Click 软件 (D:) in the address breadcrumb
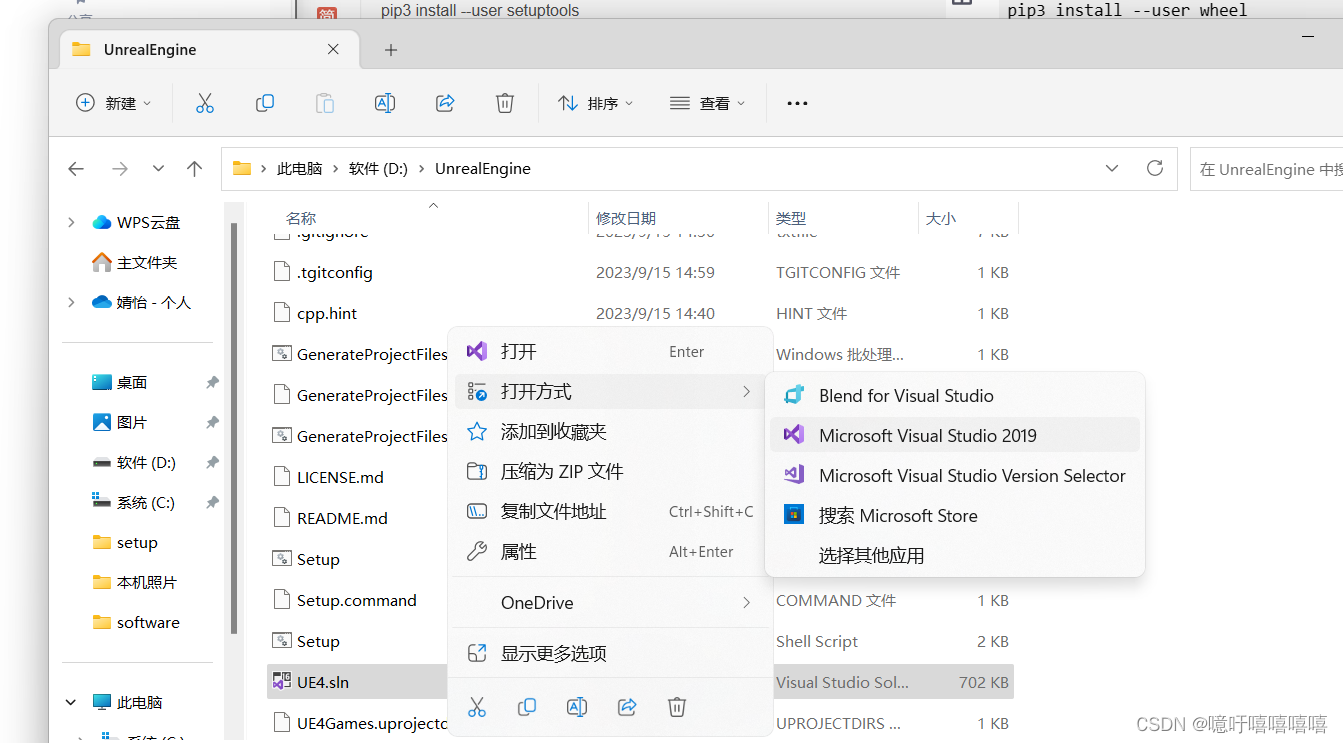1343x743 pixels. tap(378, 168)
